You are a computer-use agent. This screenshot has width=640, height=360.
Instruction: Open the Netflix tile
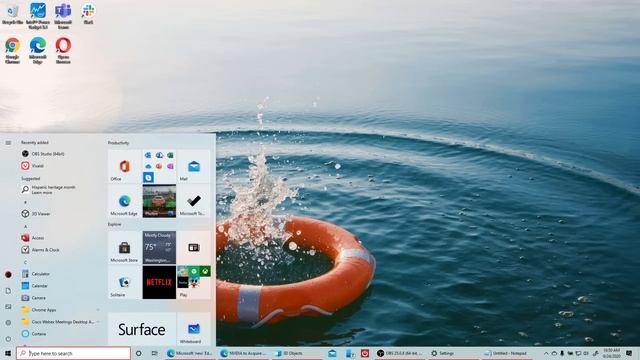tap(159, 282)
